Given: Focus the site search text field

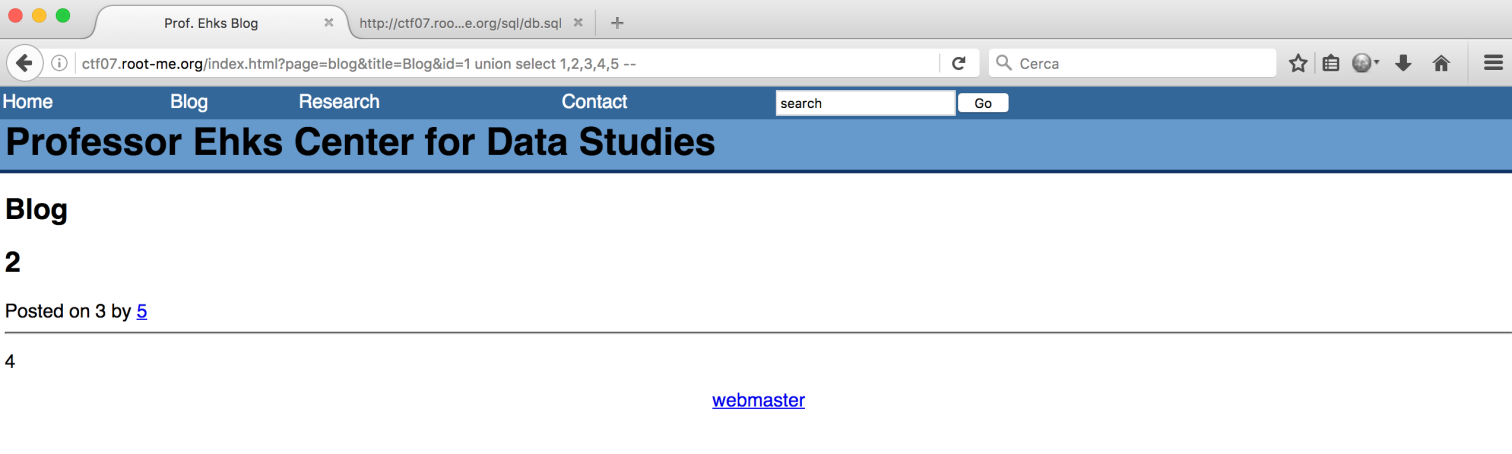Looking at the screenshot, I should pyautogui.click(x=866, y=103).
